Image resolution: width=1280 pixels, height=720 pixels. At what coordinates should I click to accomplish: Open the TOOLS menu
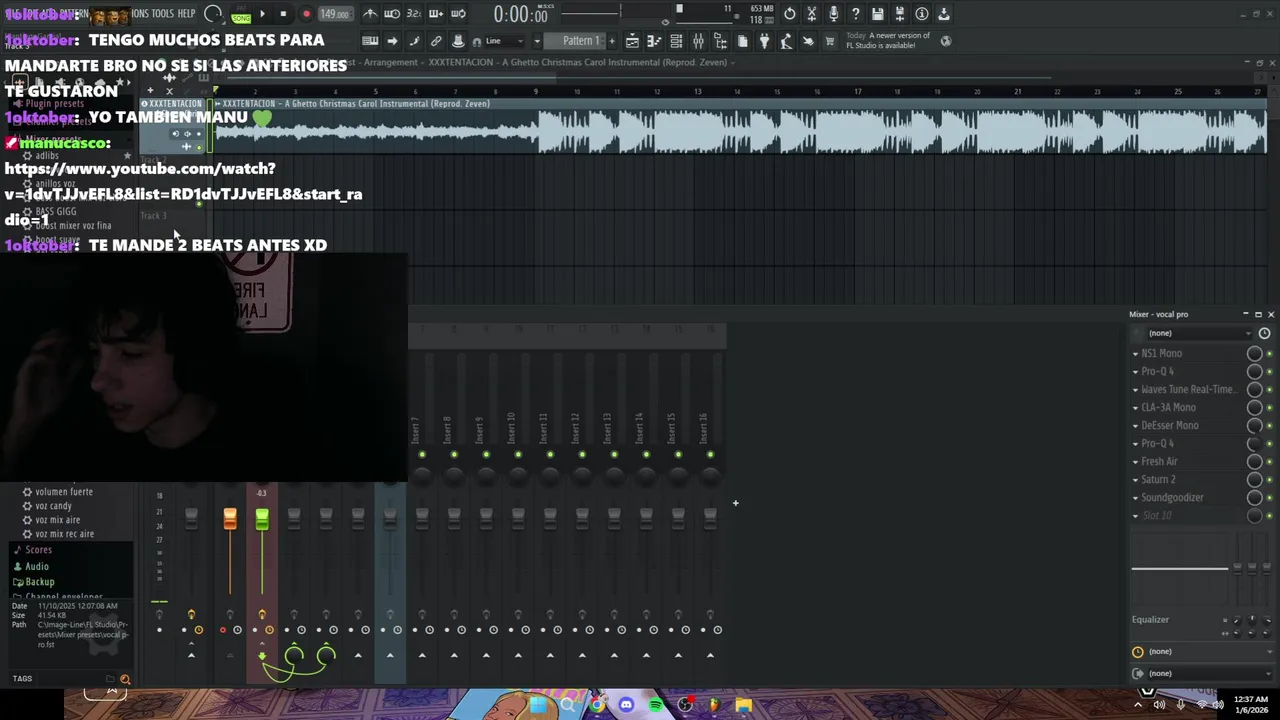pos(162,14)
